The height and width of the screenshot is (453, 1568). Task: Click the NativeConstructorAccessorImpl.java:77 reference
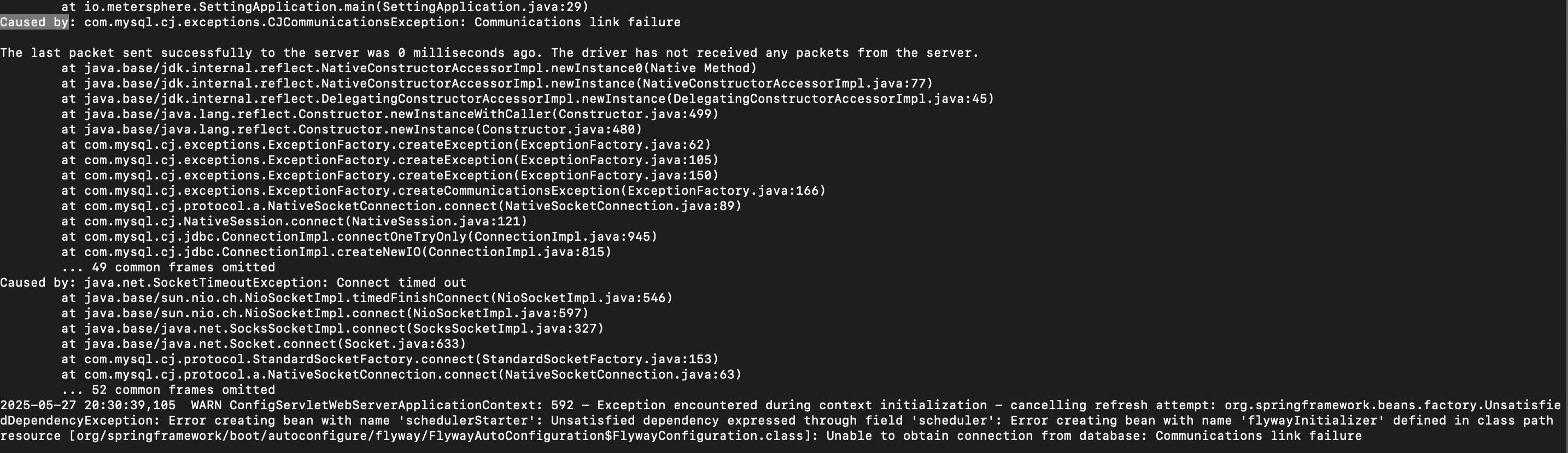coord(784,83)
